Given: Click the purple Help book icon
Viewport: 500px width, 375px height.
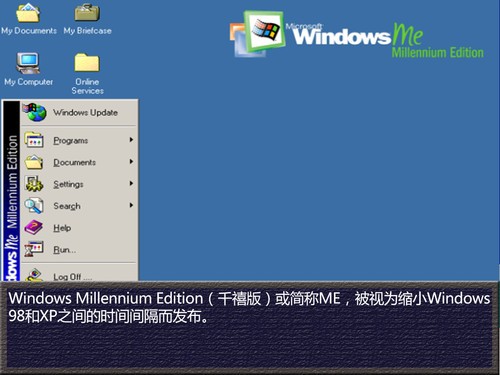Looking at the screenshot, I should click(x=34, y=227).
